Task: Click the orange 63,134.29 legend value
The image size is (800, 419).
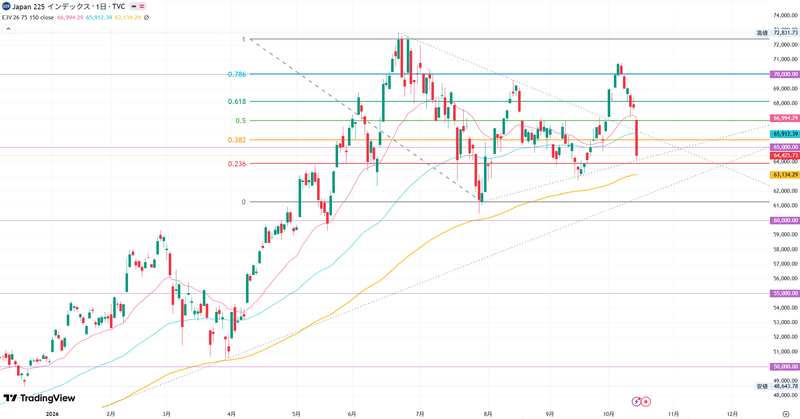Action: (x=128, y=17)
